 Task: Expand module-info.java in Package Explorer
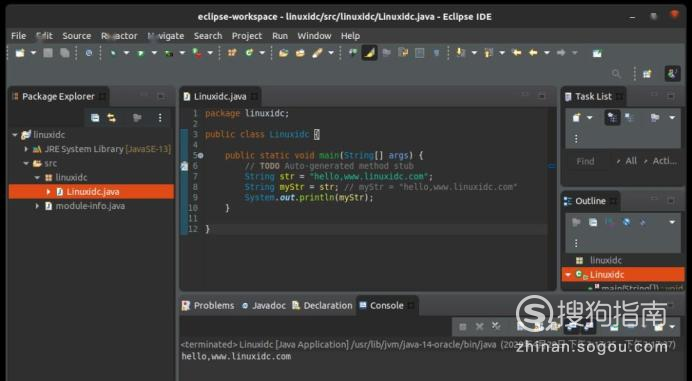point(38,206)
